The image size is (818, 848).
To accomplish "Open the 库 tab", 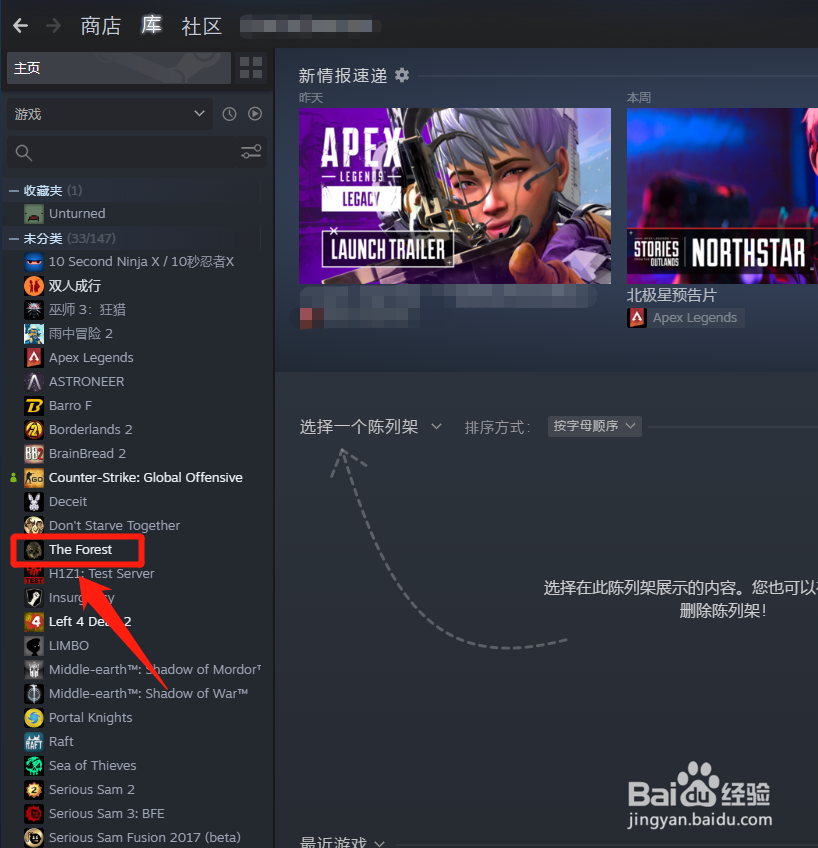I will pos(151,25).
